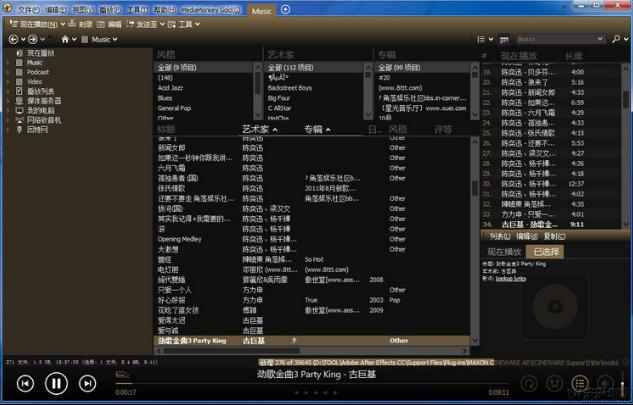The height and width of the screenshot is (405, 633).
Task: Click the Home icon in breadcrumb bar
Action: 64,39
